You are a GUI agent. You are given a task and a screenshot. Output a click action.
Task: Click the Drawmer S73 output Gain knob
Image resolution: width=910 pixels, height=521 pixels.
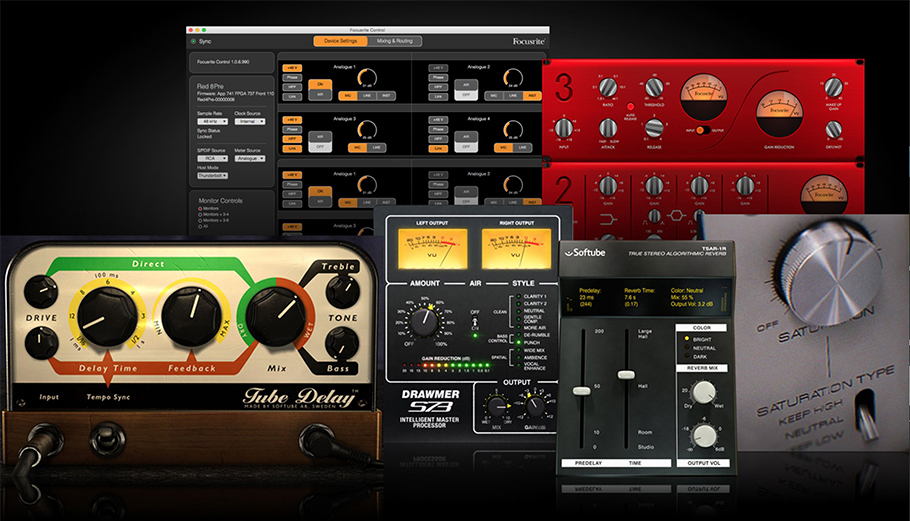click(x=535, y=406)
